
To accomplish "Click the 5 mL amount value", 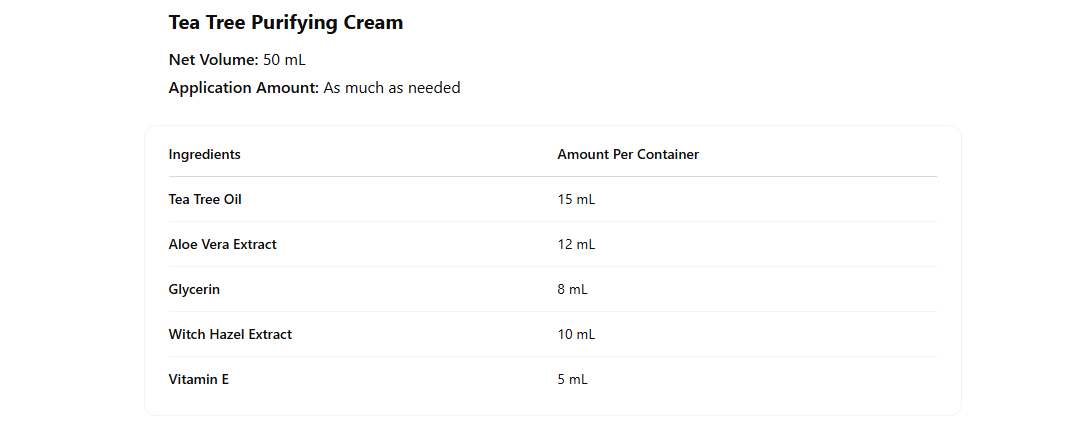I will click(573, 379).
